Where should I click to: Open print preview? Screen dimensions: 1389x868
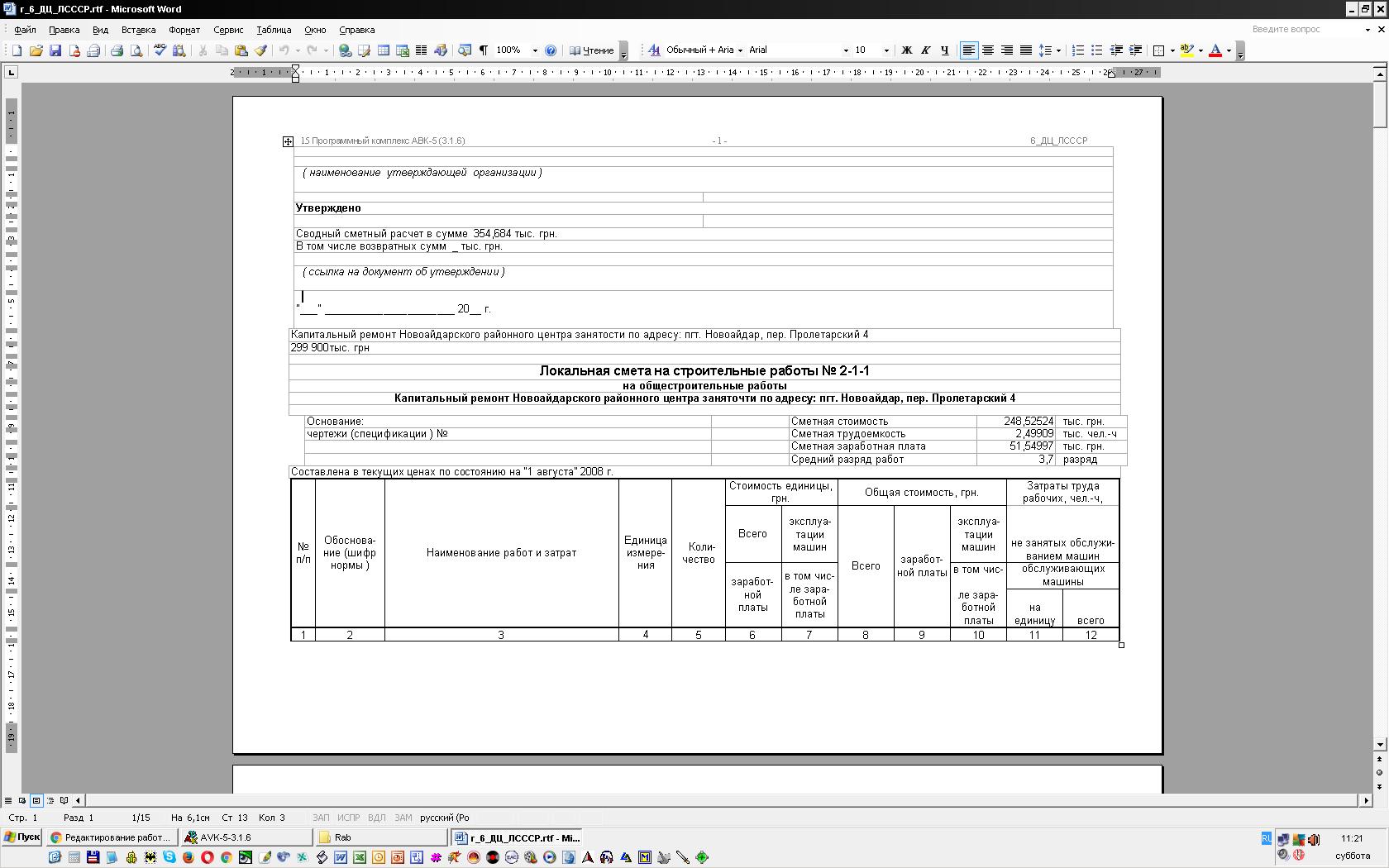tap(136, 50)
